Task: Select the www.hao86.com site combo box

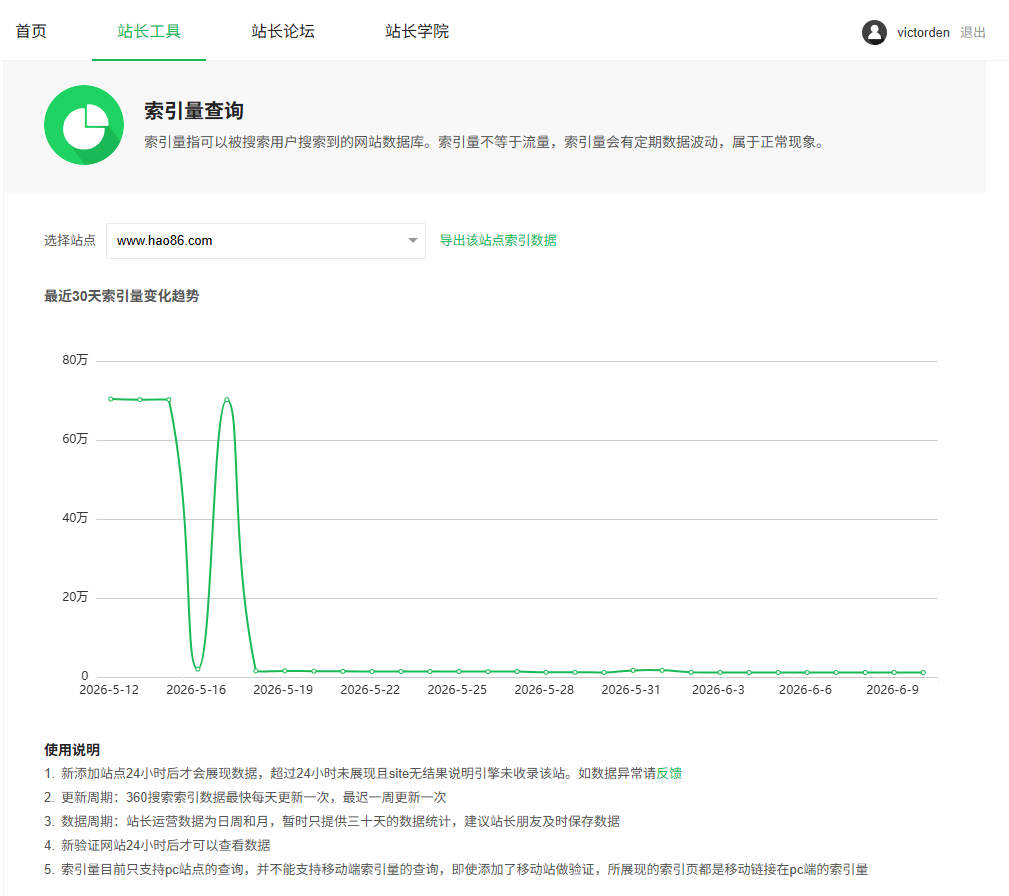Action: (x=266, y=241)
